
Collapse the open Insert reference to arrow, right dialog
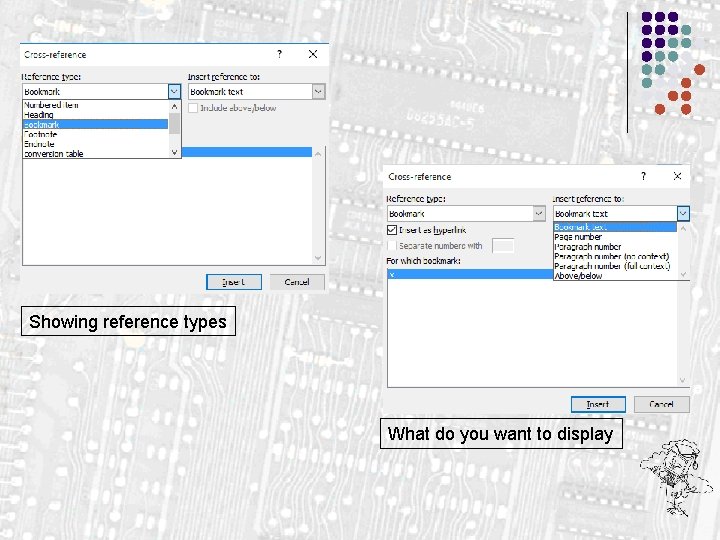click(683, 214)
